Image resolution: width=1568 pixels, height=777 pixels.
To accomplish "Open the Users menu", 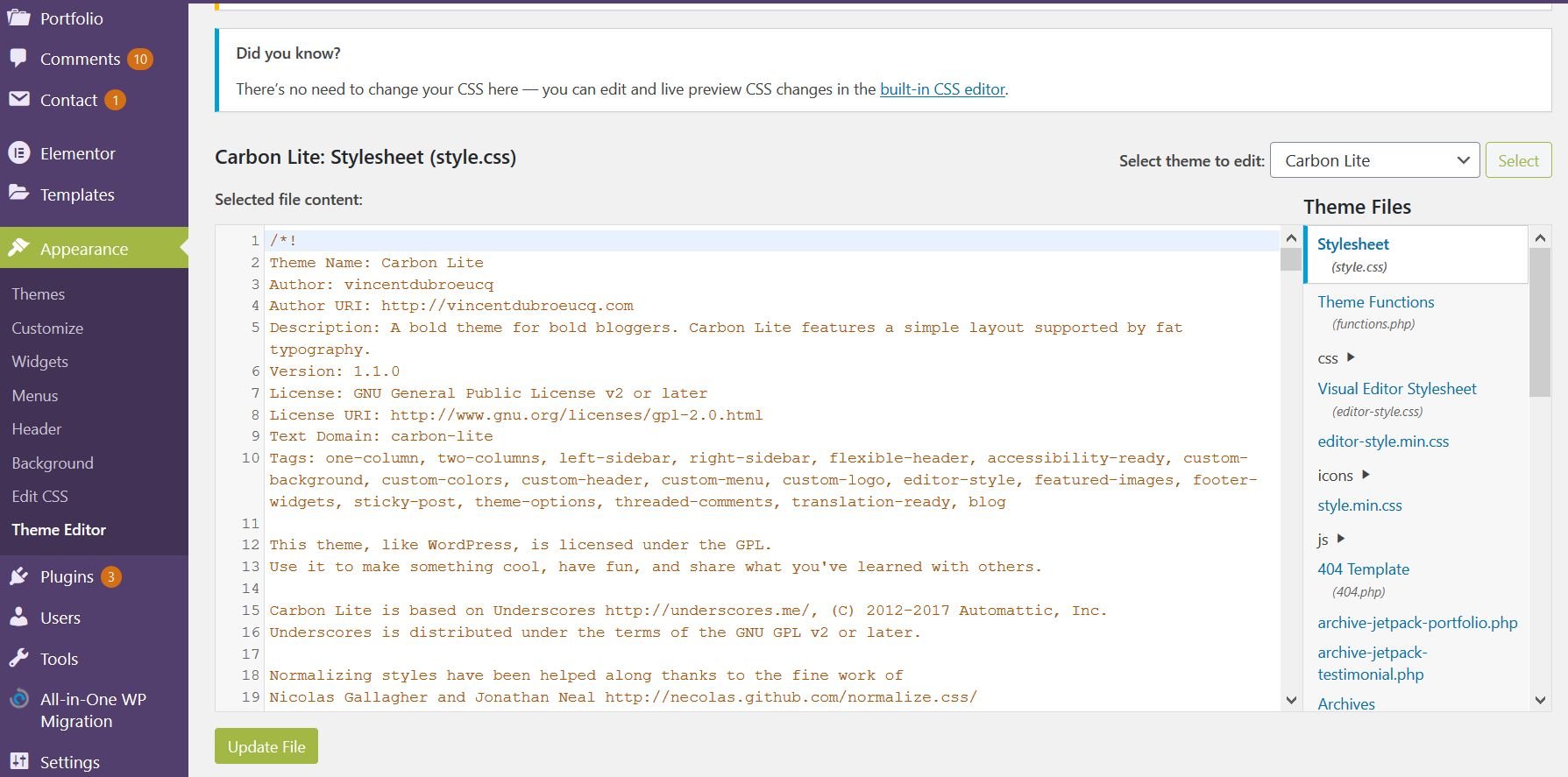I will click(60, 618).
